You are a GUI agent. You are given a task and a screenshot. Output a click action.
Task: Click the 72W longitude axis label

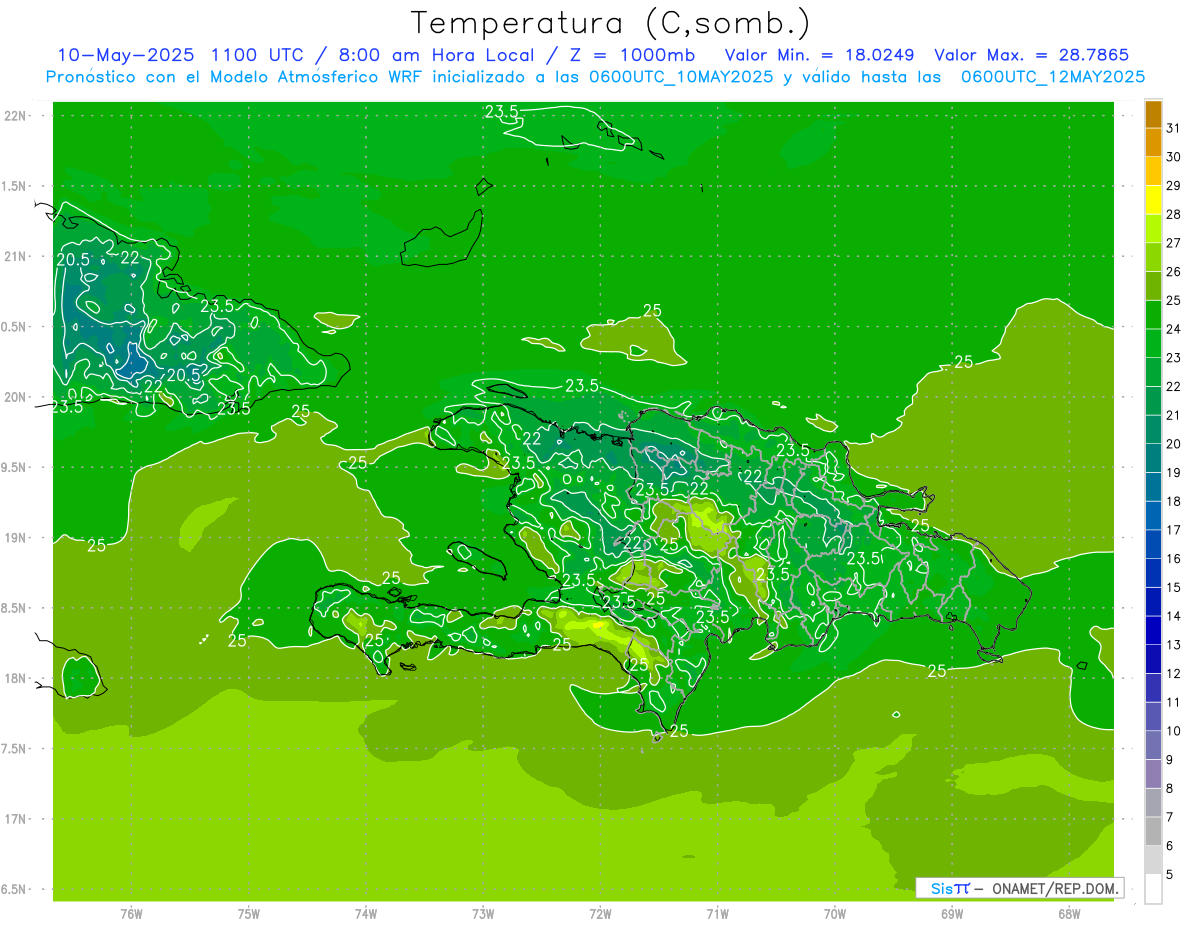click(x=601, y=913)
